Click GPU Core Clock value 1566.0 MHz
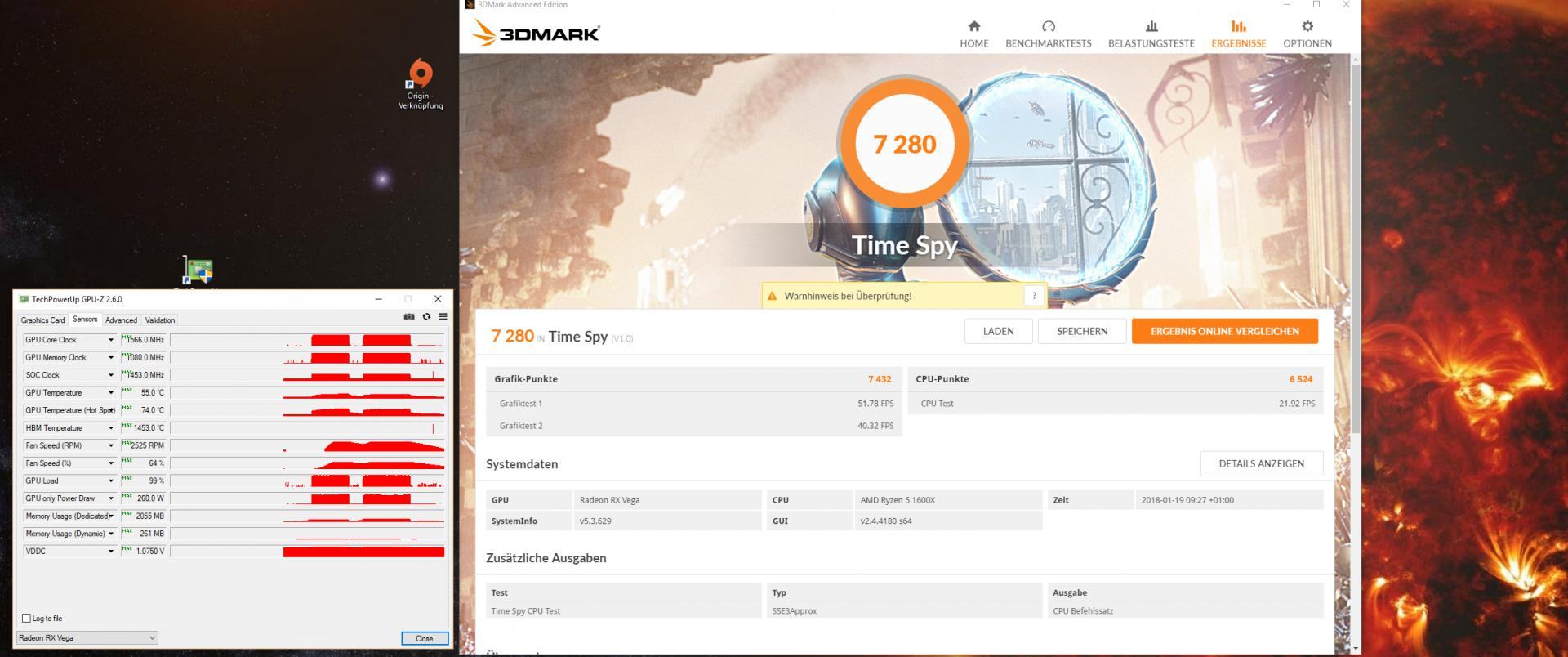 pos(144,340)
